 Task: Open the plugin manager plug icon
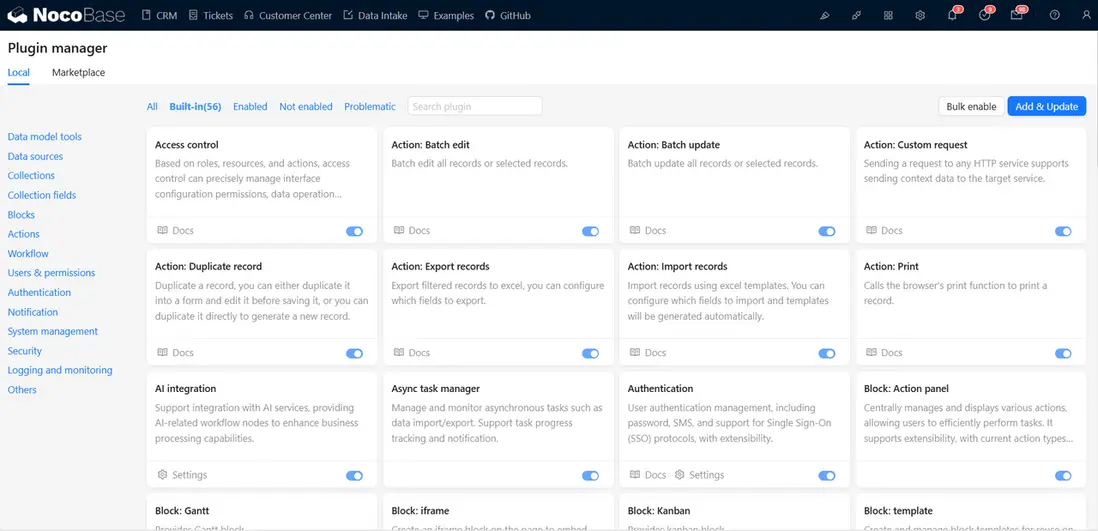point(856,15)
